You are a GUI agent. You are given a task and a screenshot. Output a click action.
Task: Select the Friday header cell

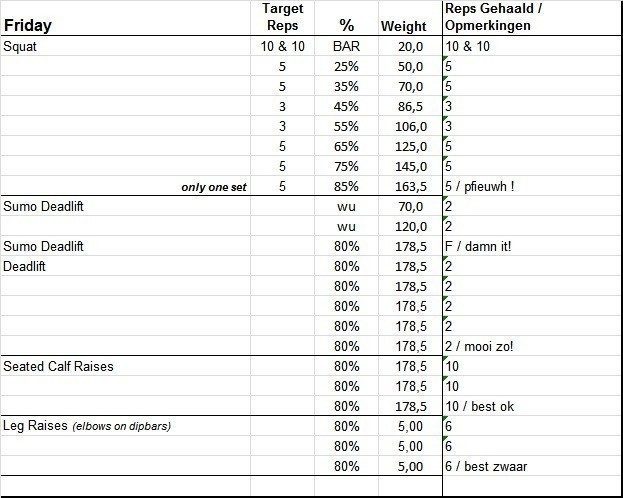(x=28, y=25)
